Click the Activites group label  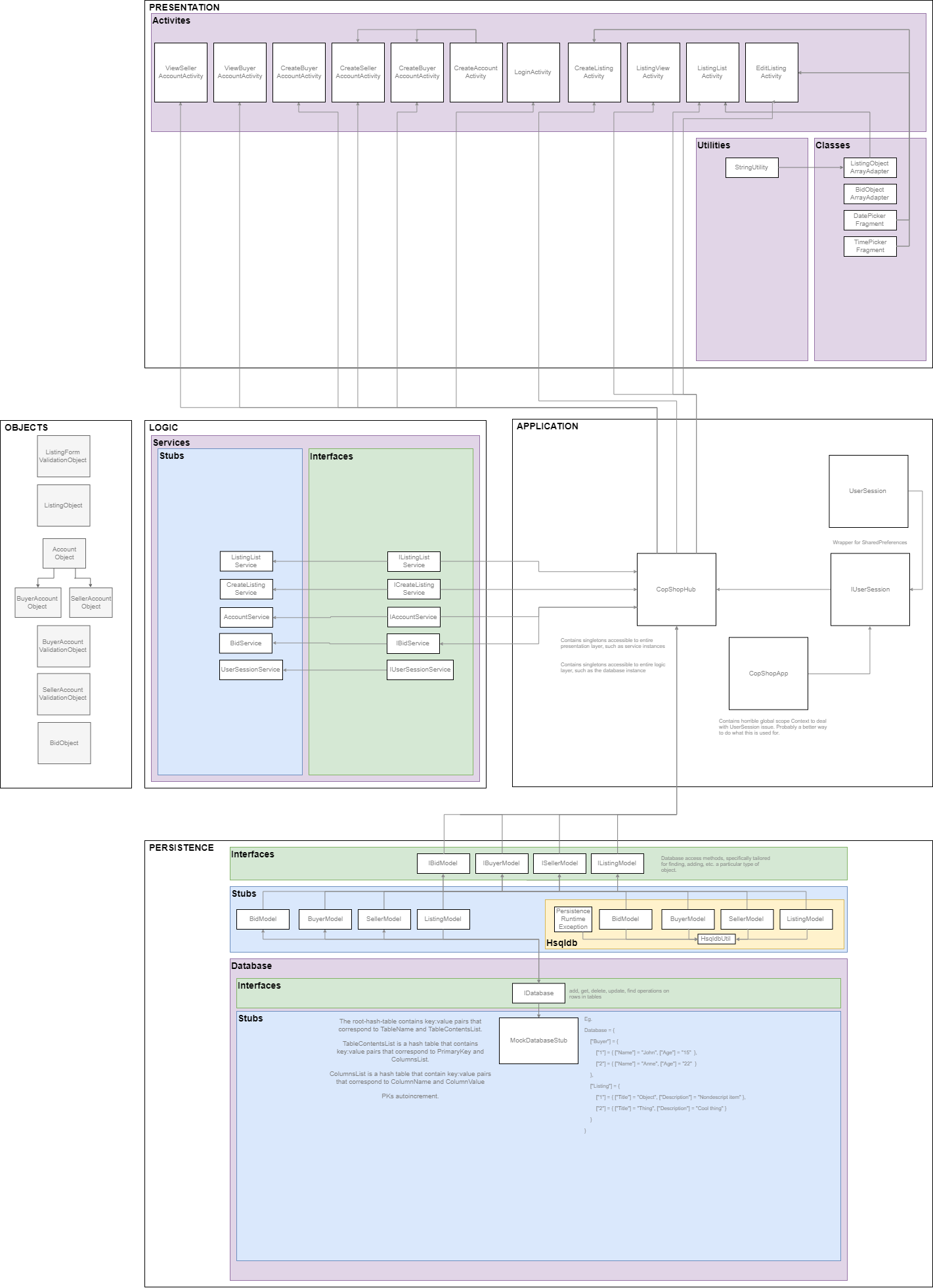coord(171,20)
